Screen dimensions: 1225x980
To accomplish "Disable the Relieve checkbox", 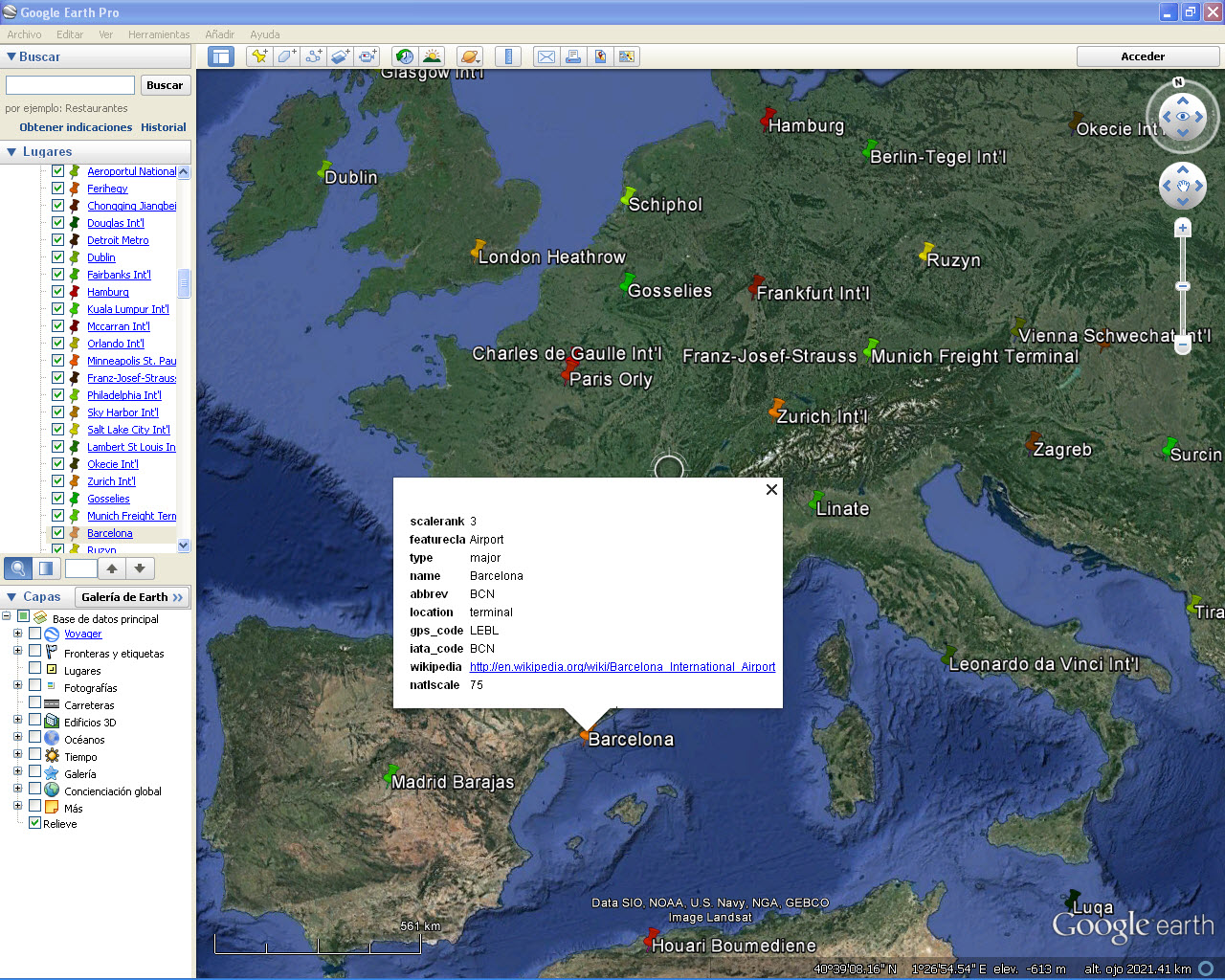I will tap(33, 823).
